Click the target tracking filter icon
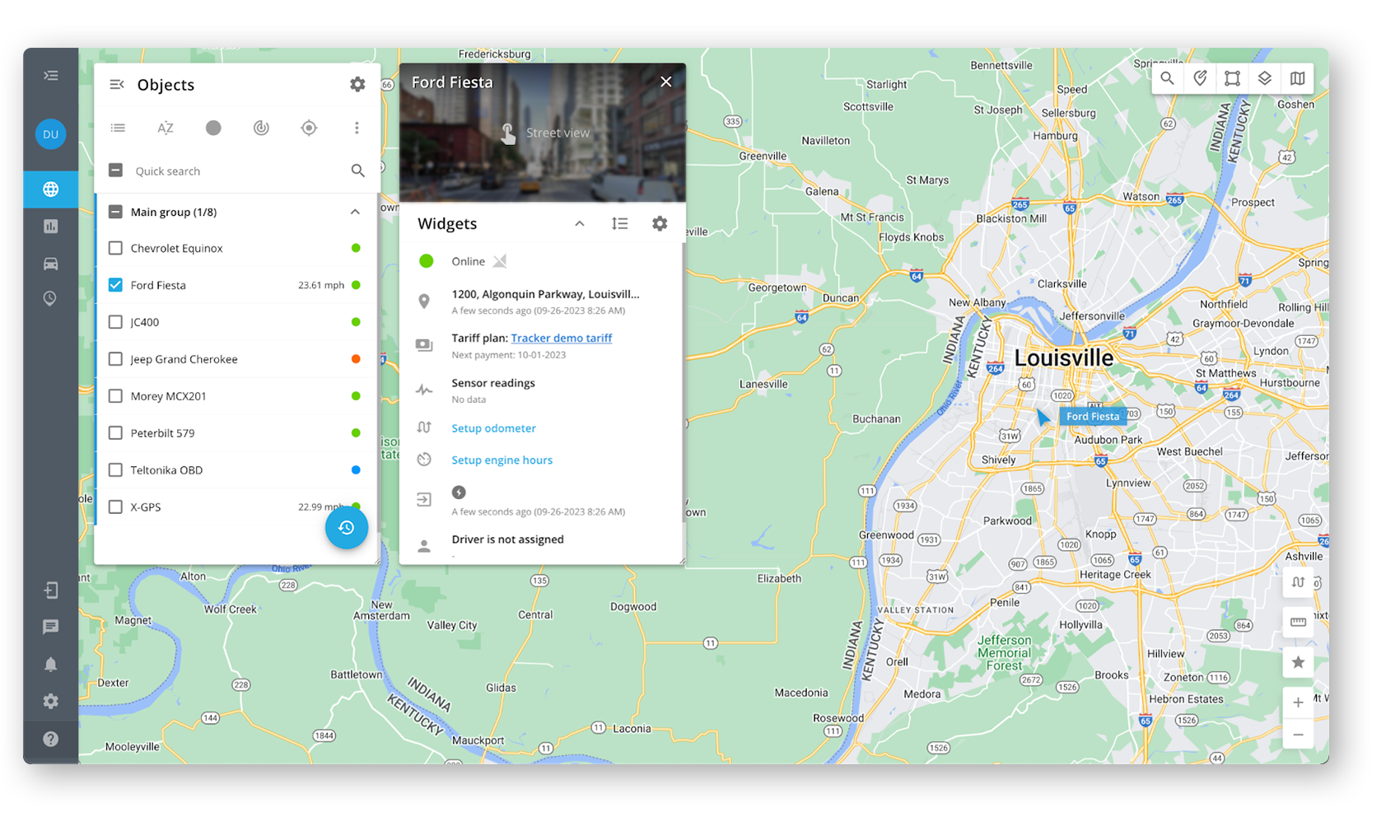 (309, 128)
